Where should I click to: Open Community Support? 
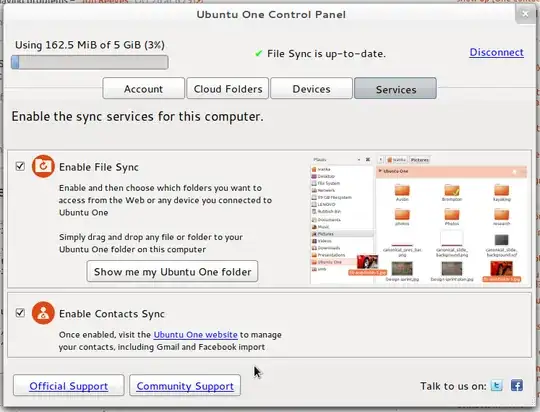point(185,385)
